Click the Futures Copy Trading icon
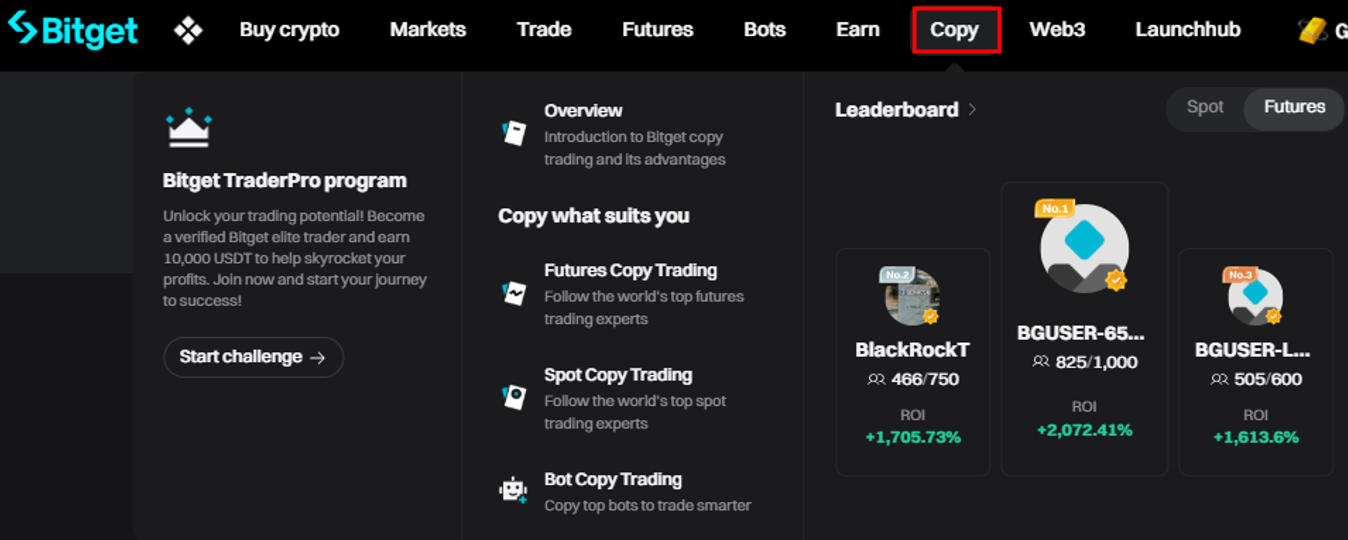The height and width of the screenshot is (540, 1348). click(x=514, y=293)
